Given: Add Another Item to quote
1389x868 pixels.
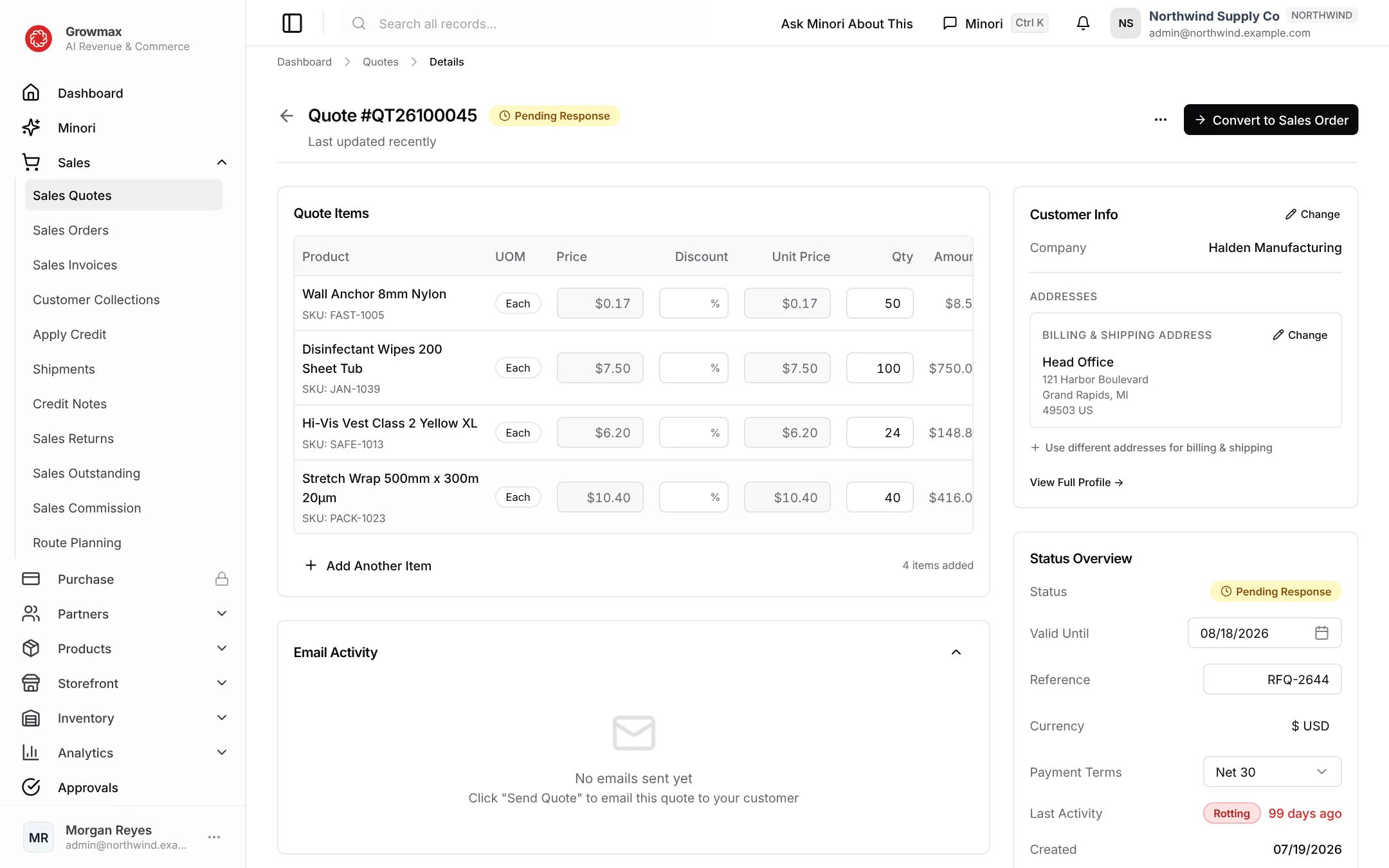Looking at the screenshot, I should click(x=368, y=565).
